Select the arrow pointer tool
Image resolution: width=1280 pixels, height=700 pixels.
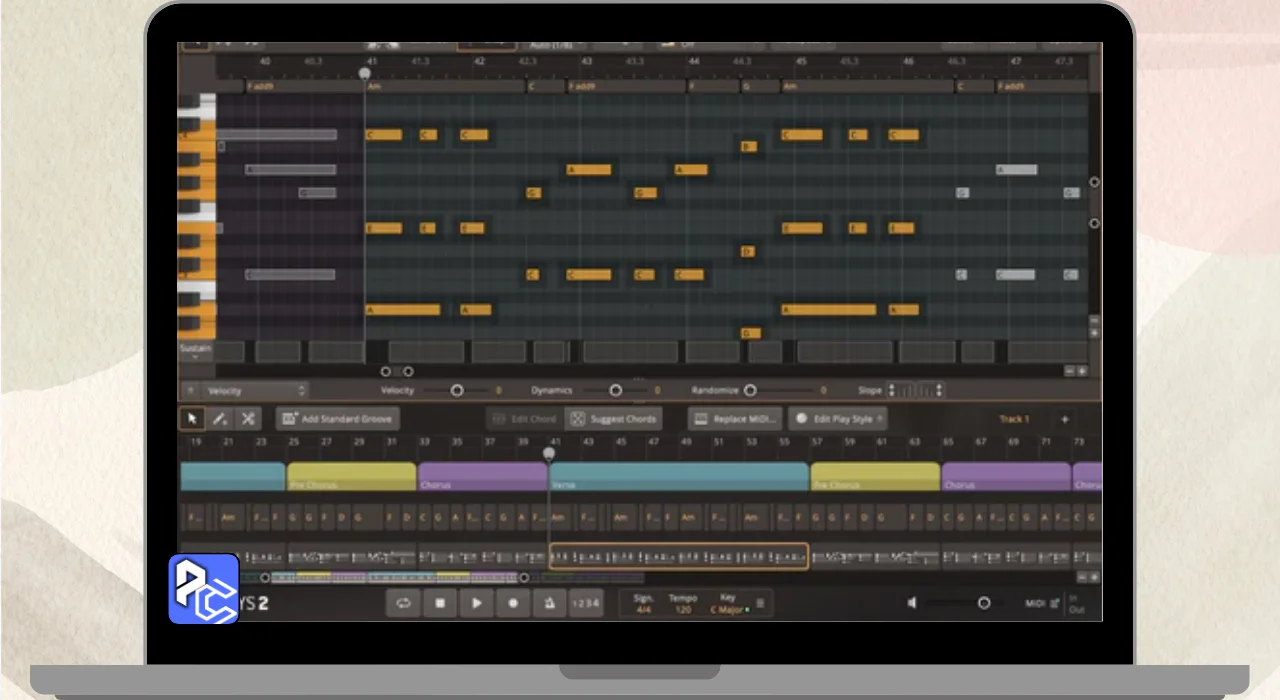point(190,419)
